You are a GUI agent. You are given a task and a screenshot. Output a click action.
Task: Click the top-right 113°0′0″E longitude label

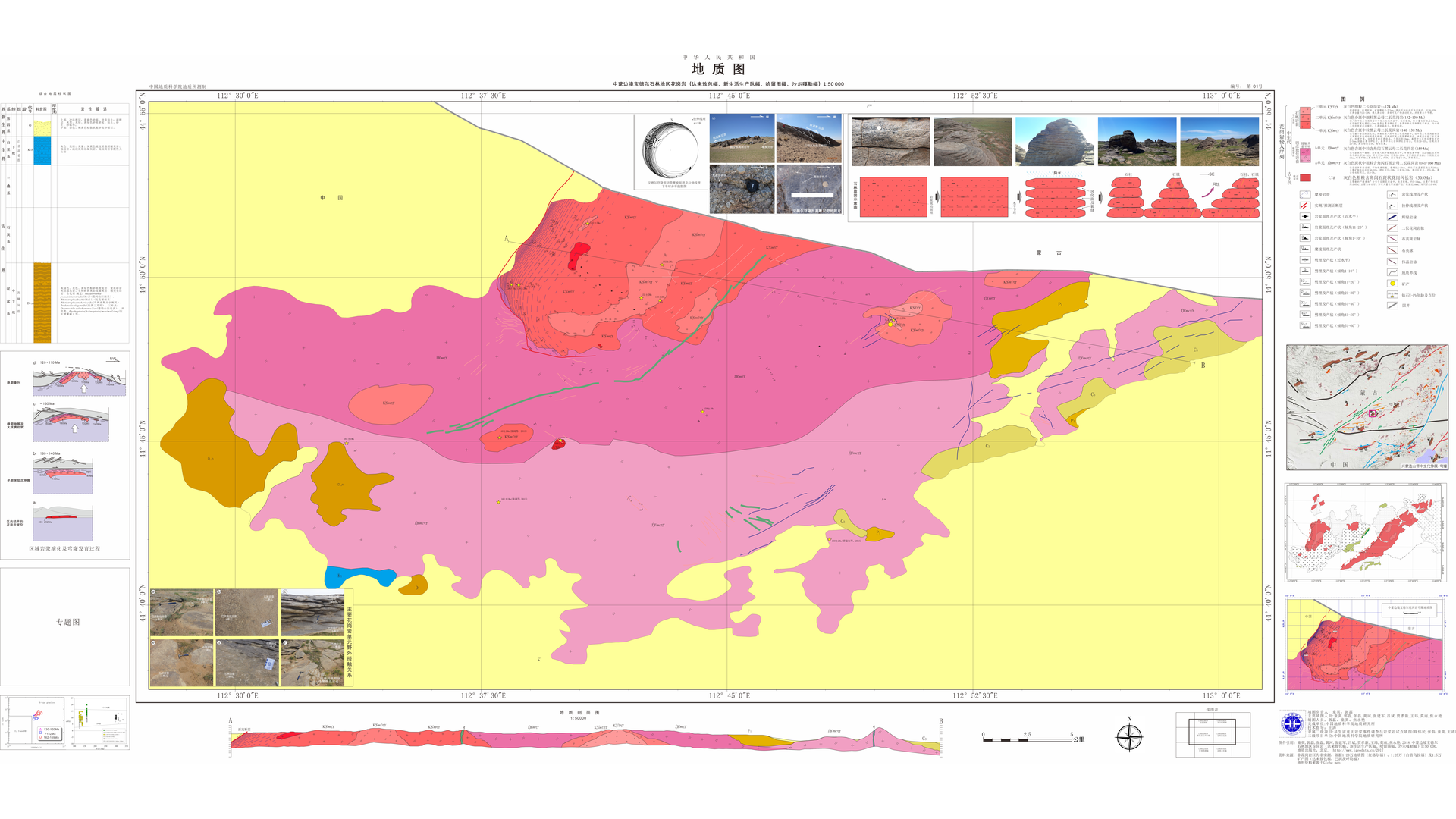1221,96
